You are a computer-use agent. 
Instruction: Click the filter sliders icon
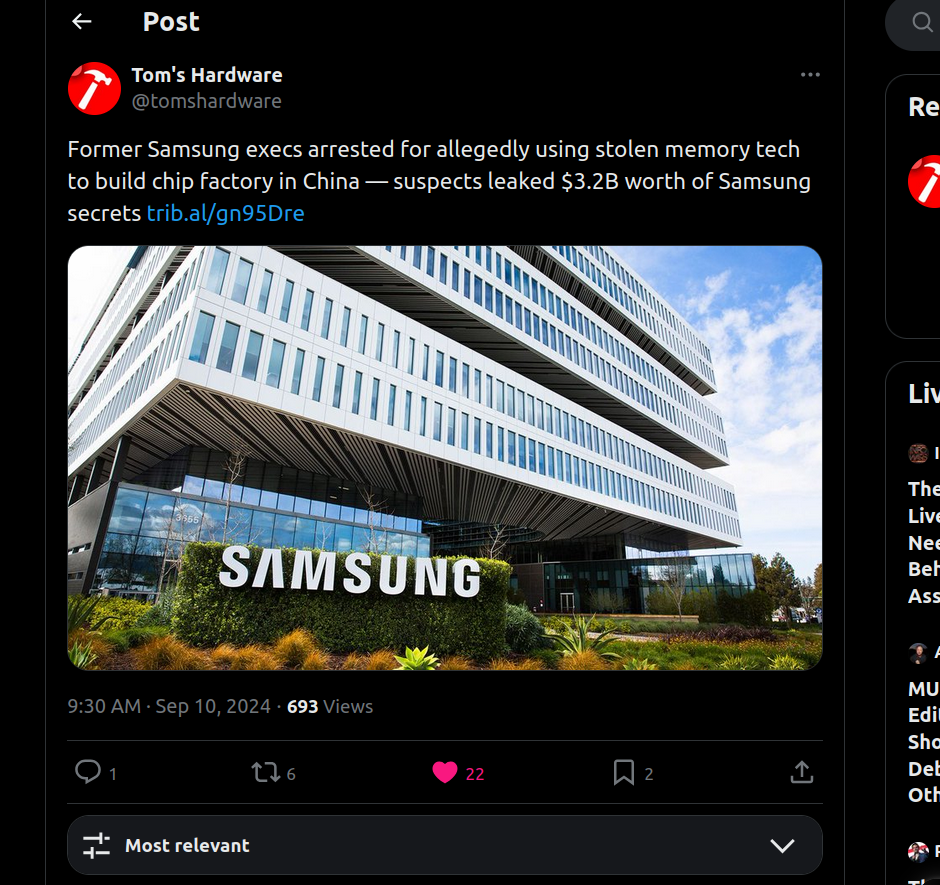[96, 845]
